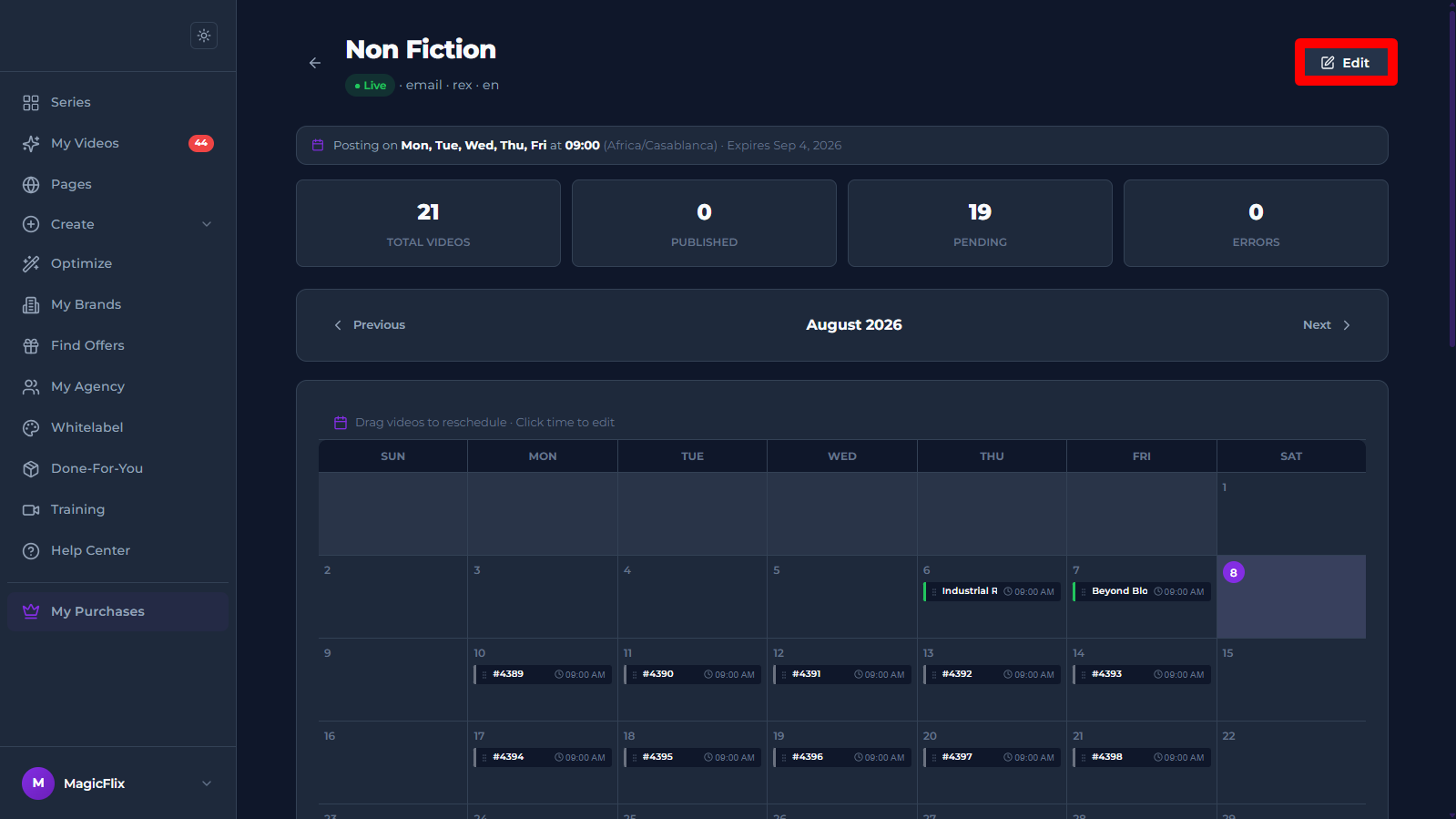Open Done-For-You in the sidebar
Screen dimensions: 1456x819
click(117, 469)
